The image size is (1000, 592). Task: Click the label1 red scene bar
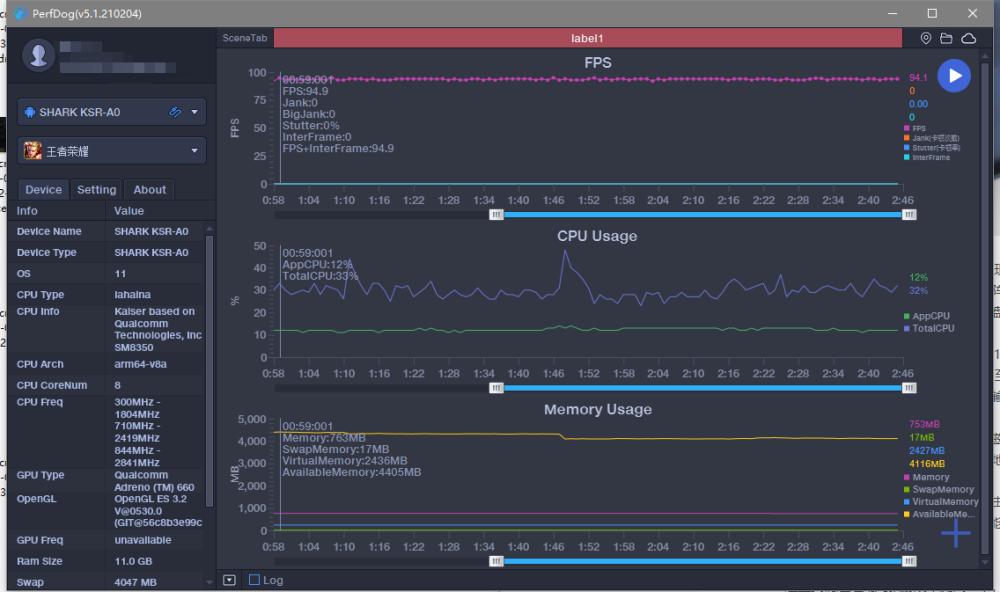point(587,38)
